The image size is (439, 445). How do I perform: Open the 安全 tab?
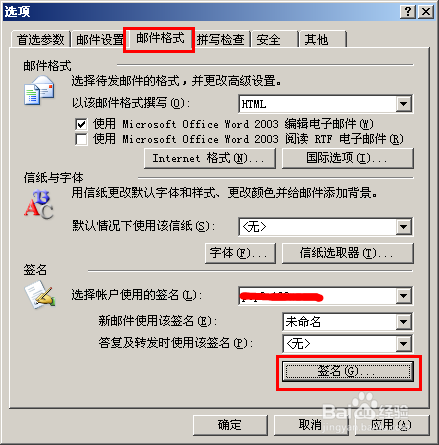pyautogui.click(x=274, y=40)
